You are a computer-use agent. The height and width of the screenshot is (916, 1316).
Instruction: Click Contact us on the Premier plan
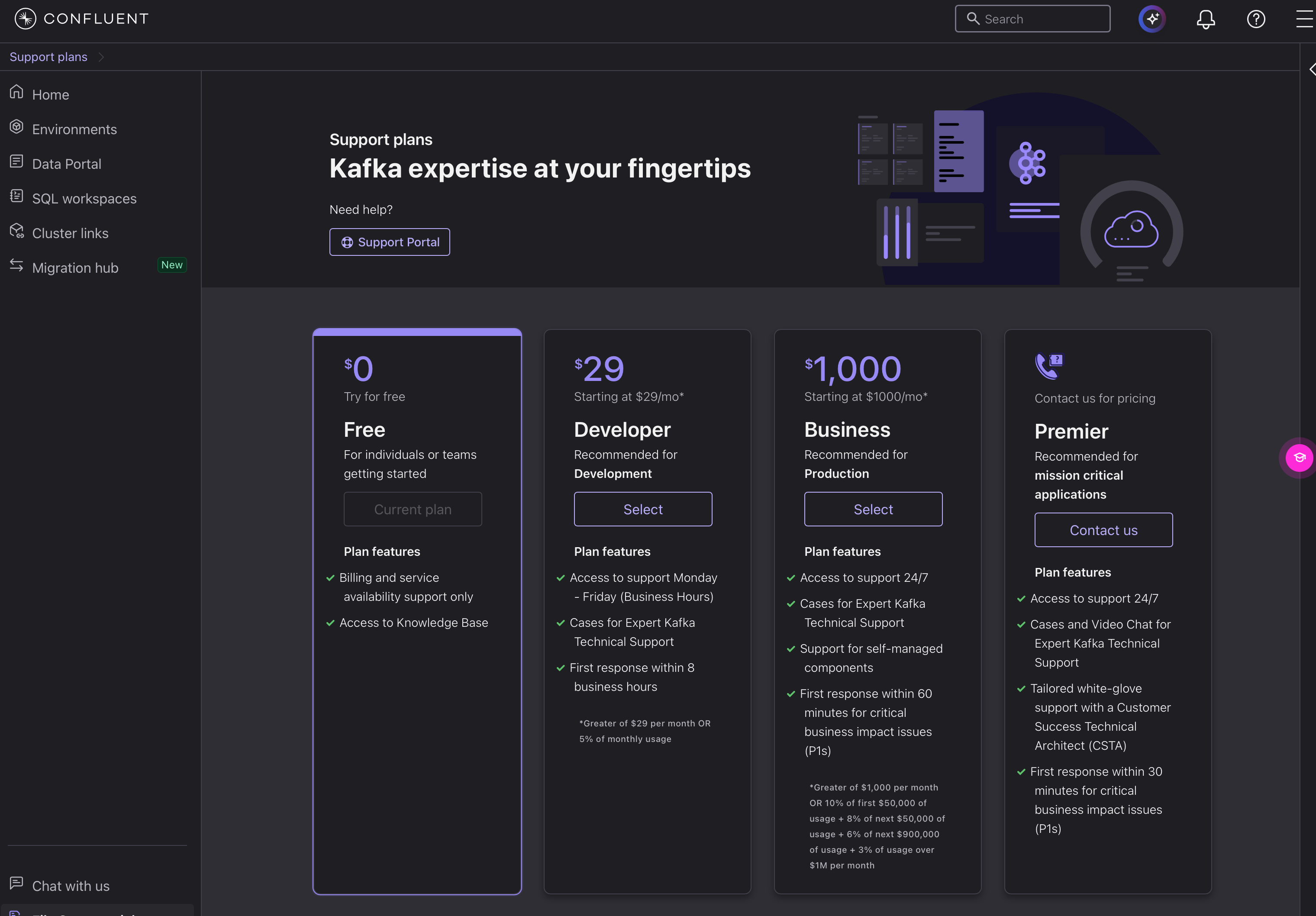pos(1103,530)
